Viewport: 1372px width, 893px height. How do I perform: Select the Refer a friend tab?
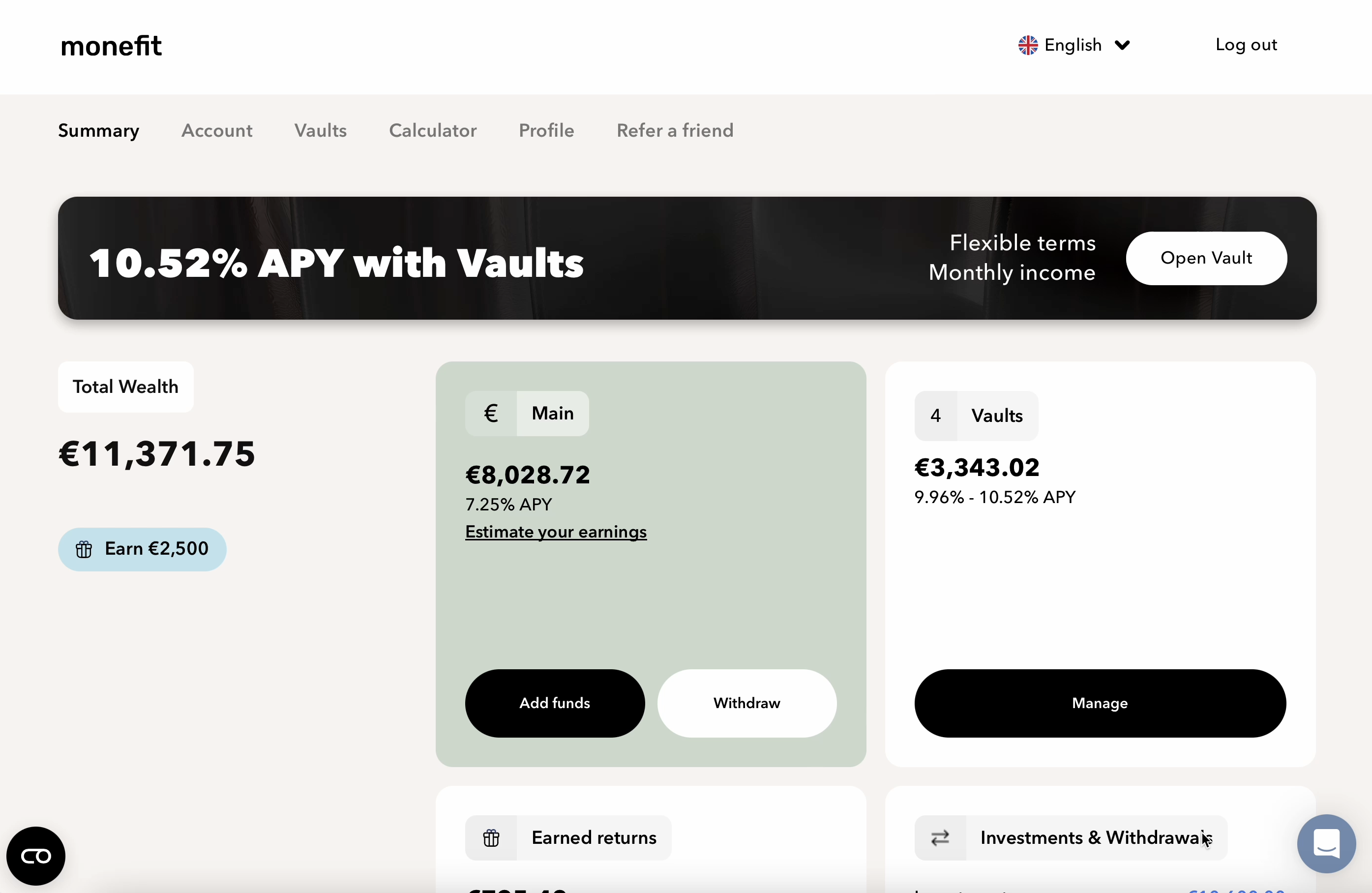point(675,131)
